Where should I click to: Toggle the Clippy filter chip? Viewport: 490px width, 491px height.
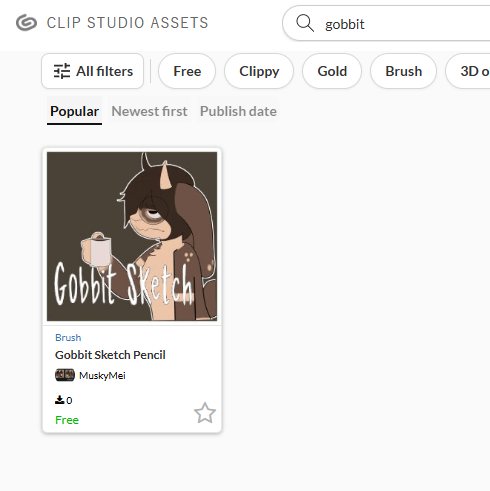[259, 71]
